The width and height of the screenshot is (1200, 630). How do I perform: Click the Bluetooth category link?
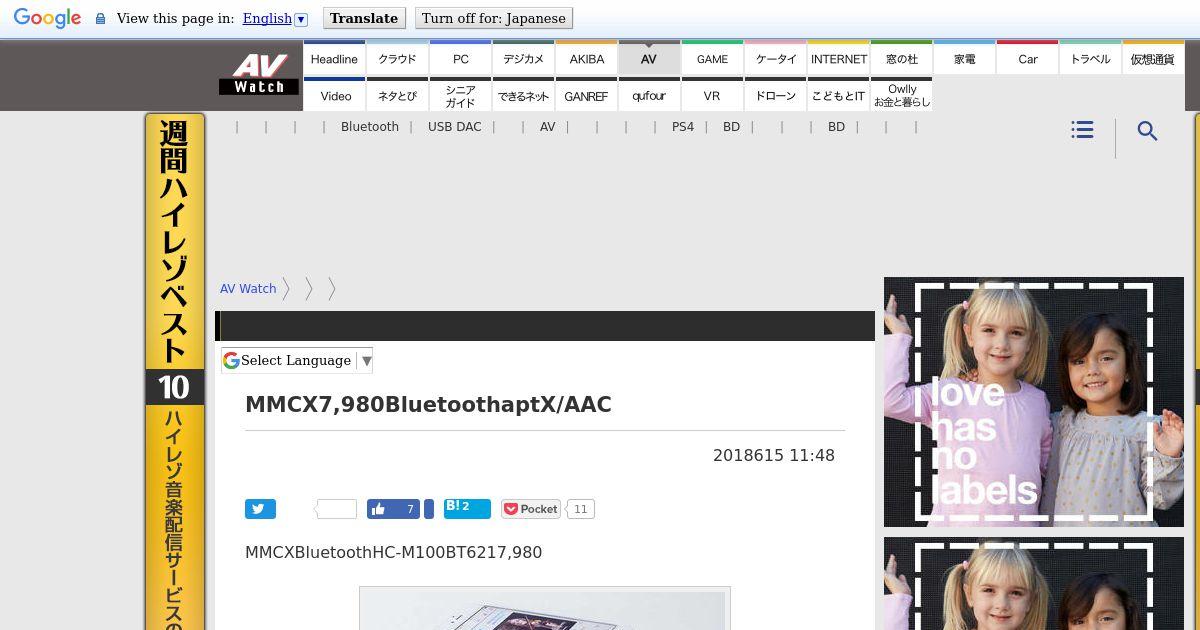[x=370, y=127]
